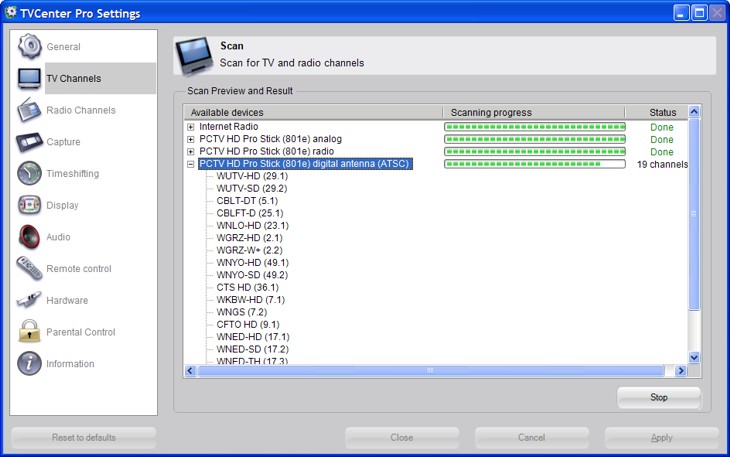The width and height of the screenshot is (730, 457).
Task: Click the Capture videotape icon
Action: tap(29, 142)
